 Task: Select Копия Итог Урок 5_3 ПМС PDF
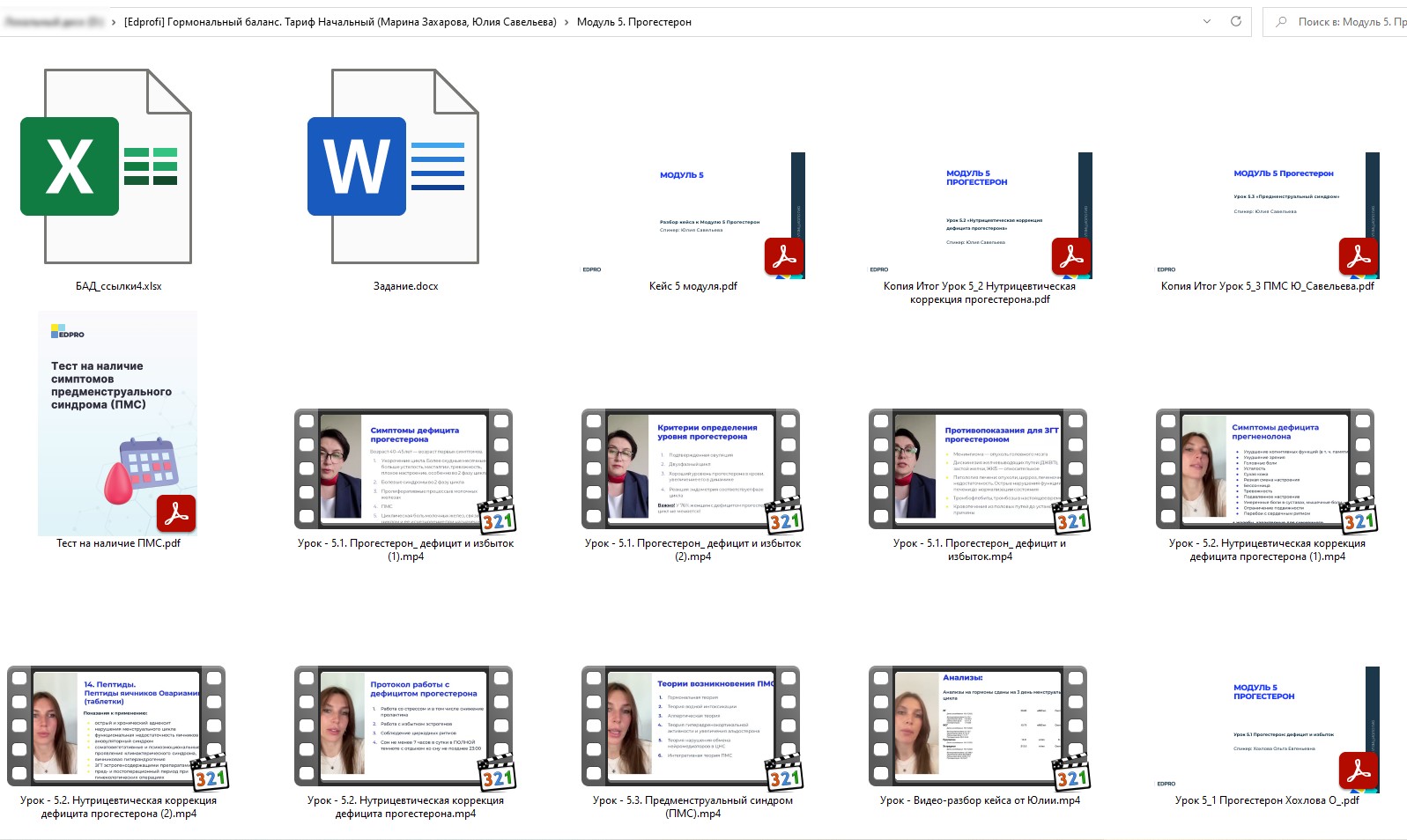coord(1267,216)
